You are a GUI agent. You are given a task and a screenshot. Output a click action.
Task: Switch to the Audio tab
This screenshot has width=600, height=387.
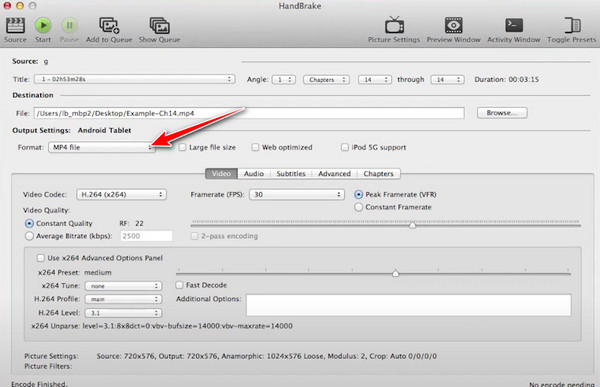[254, 174]
